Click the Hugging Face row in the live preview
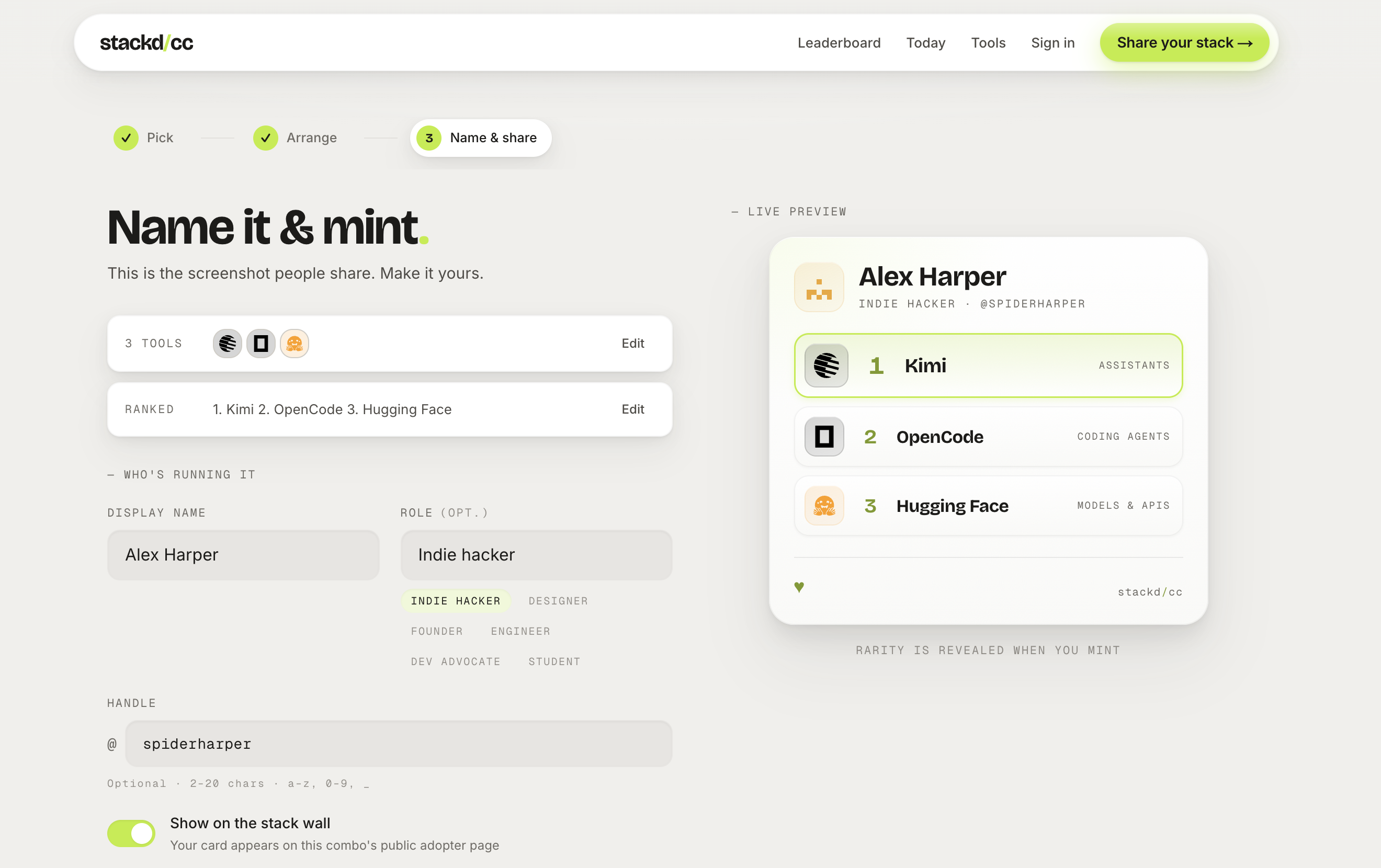The height and width of the screenshot is (868, 1381). tap(988, 505)
